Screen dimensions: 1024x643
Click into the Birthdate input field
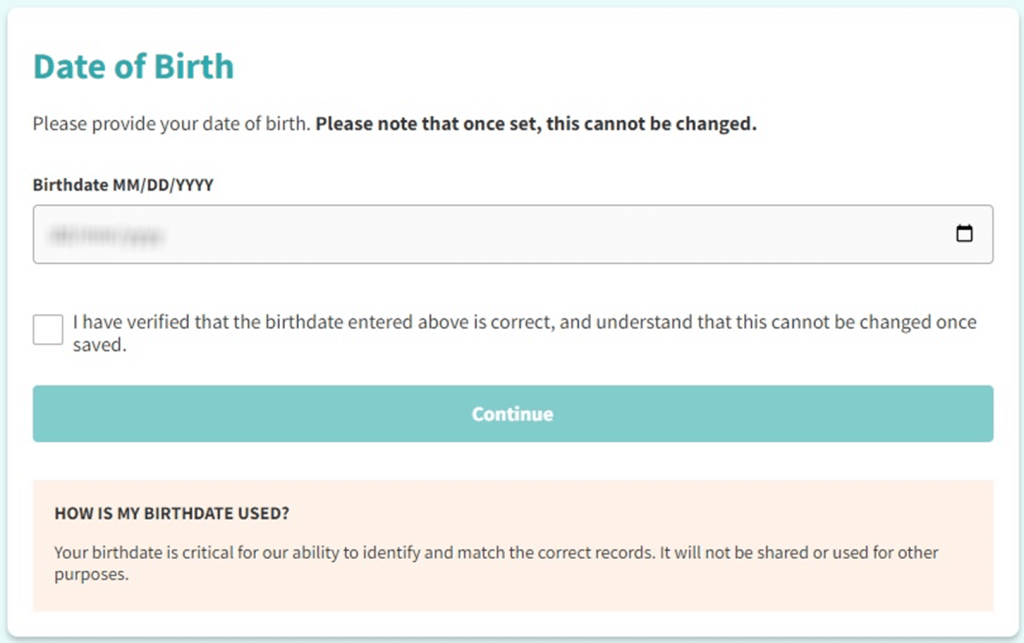point(500,234)
